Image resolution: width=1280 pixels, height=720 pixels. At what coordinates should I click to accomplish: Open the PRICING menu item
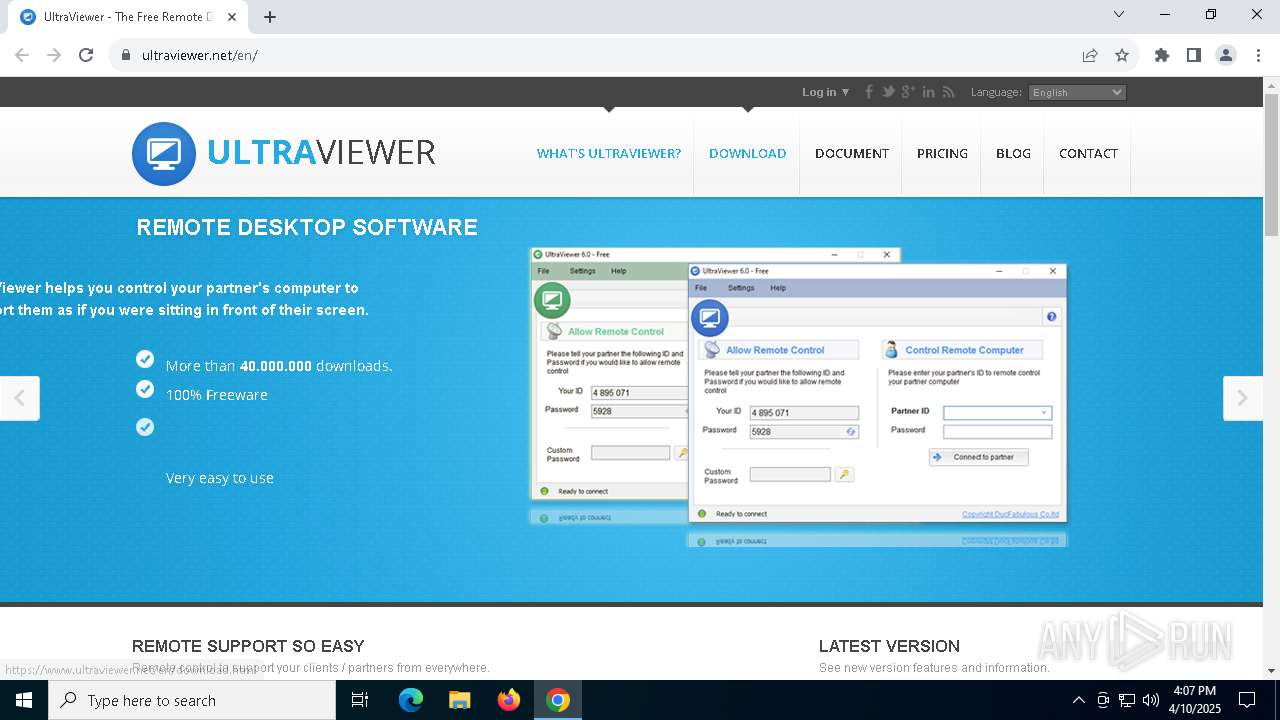coord(942,153)
